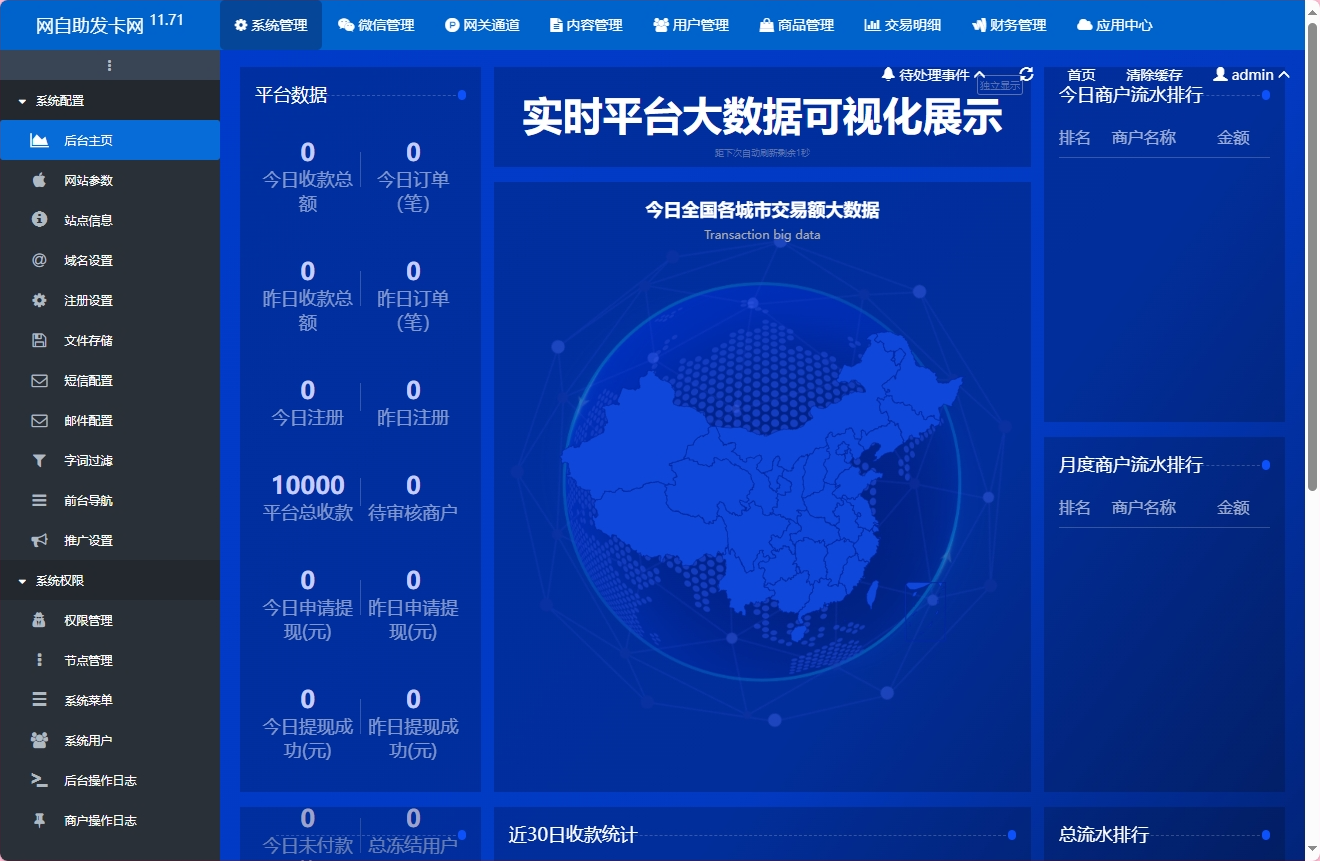Click the hamburger icon beside 前台导航
Screen dimensions: 1320x861
[39, 500]
